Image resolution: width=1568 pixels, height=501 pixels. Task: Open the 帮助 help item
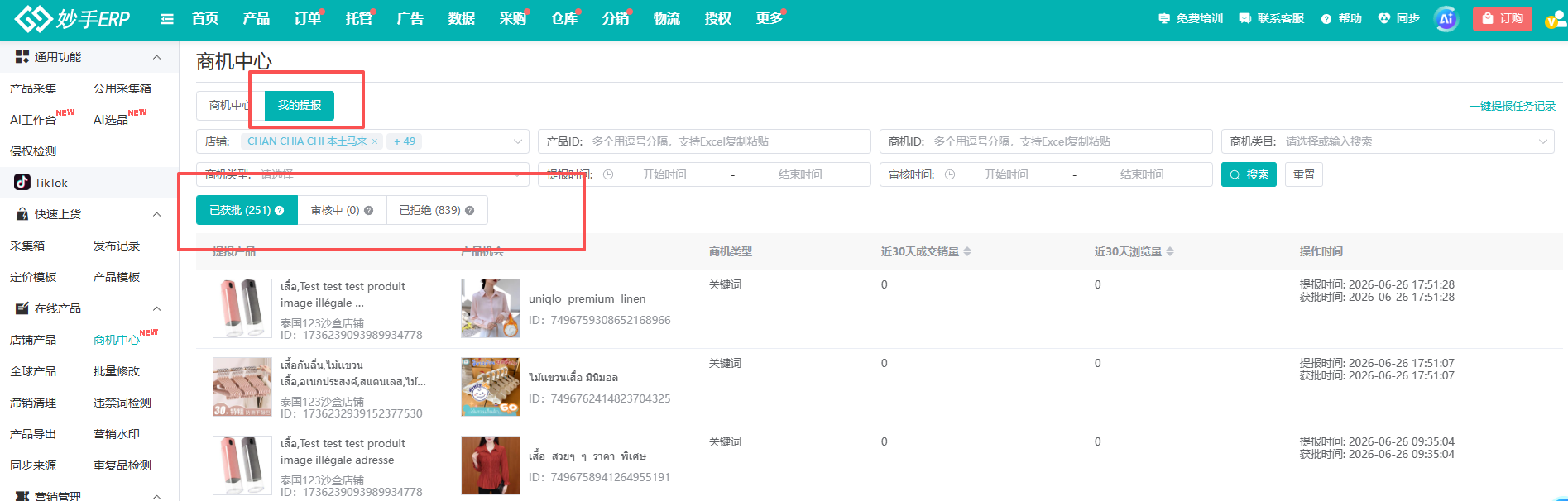pyautogui.click(x=1341, y=18)
